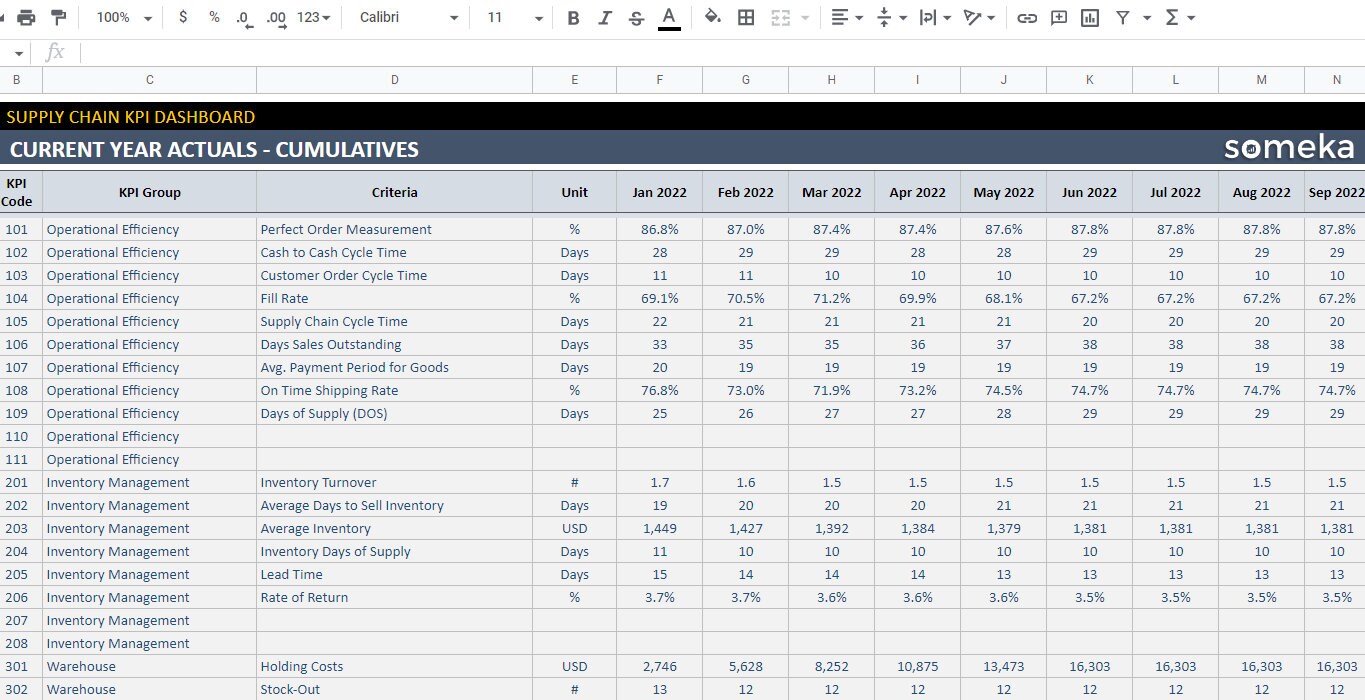Format values as percent

coord(211,17)
